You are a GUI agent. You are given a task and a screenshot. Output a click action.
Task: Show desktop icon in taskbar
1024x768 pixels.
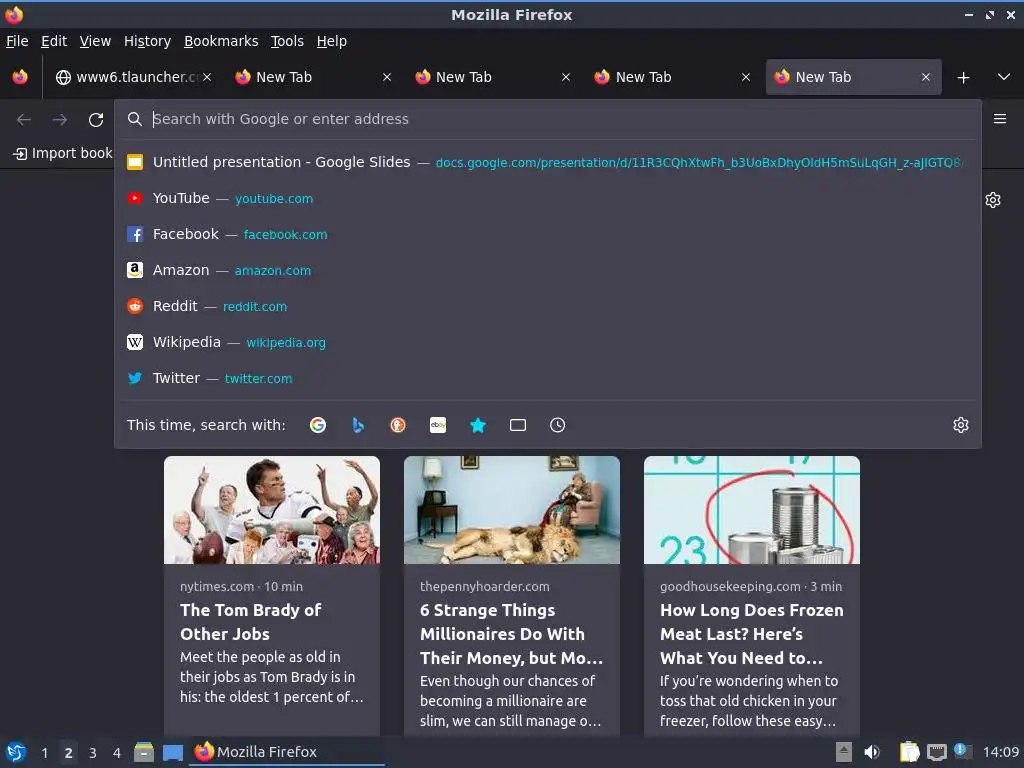[173, 752]
